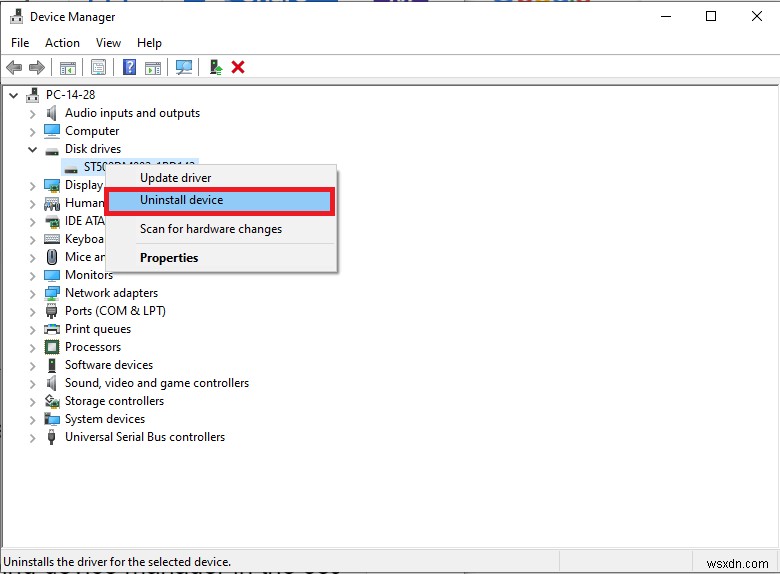Expand the Print queues category
Screen dimensions: 780x574
click(x=32, y=330)
